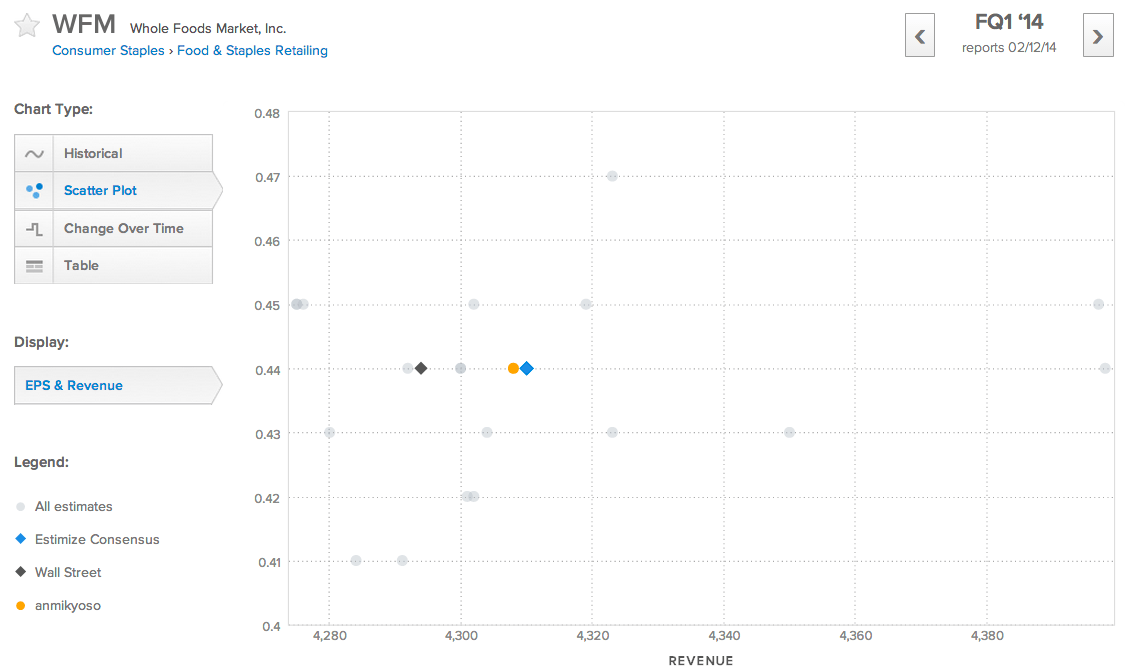Image resolution: width=1129 pixels, height=668 pixels.
Task: Click the 'Legend:' heading
Action: (x=42, y=462)
